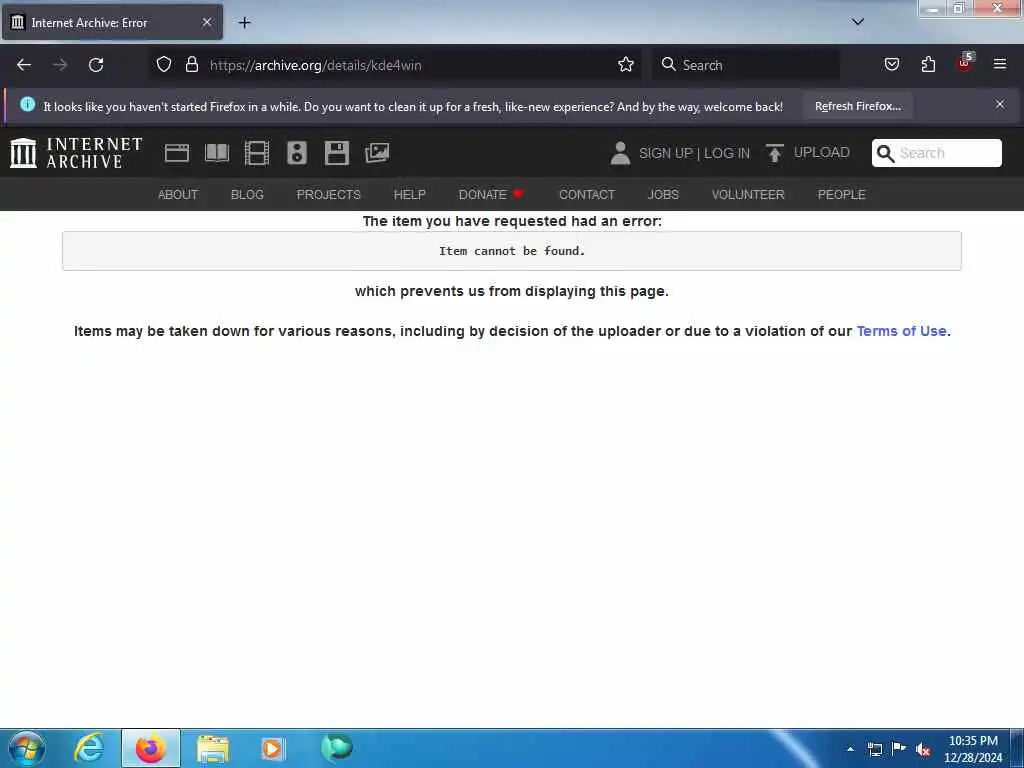Open Windows Explorer folder on taskbar
1024x768 pixels.
coord(213,749)
